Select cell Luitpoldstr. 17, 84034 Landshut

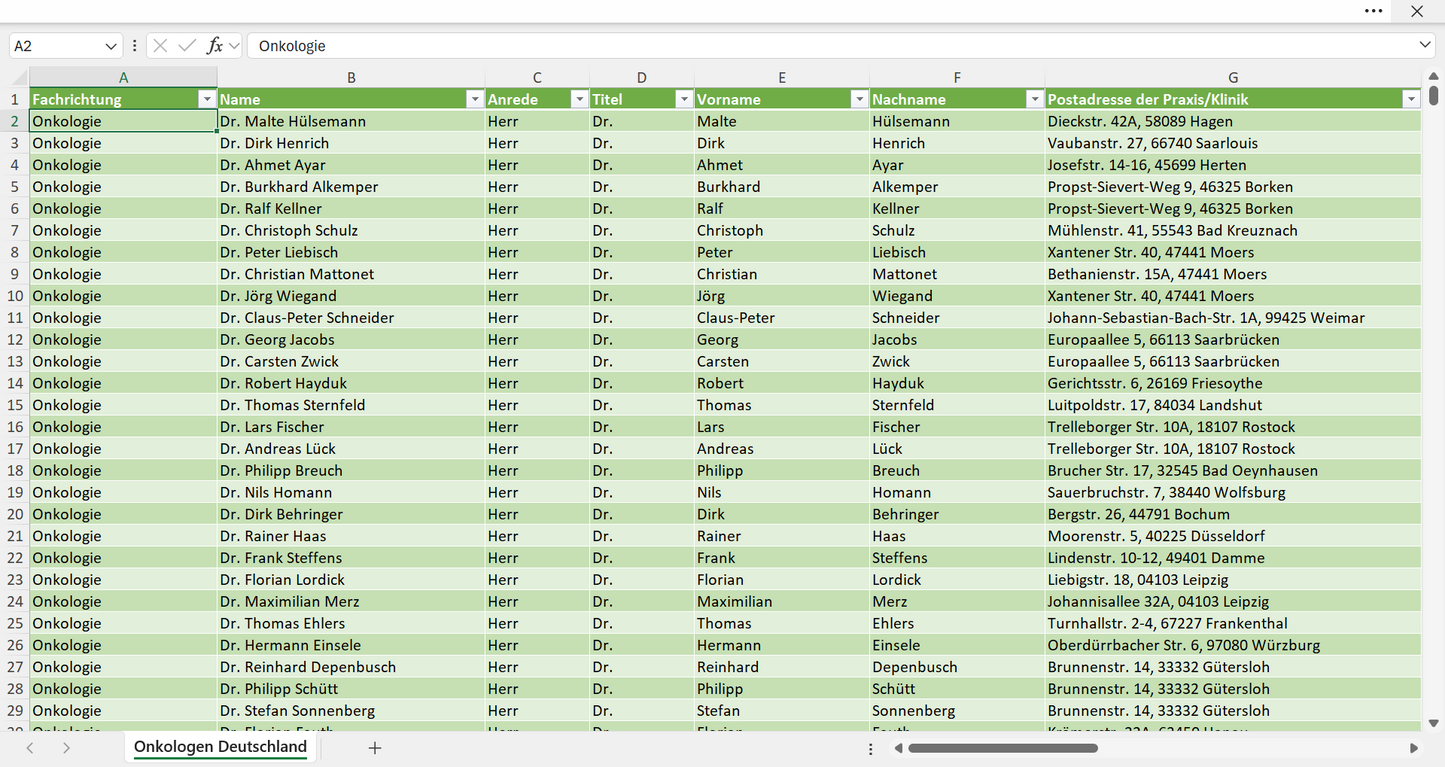point(1233,405)
